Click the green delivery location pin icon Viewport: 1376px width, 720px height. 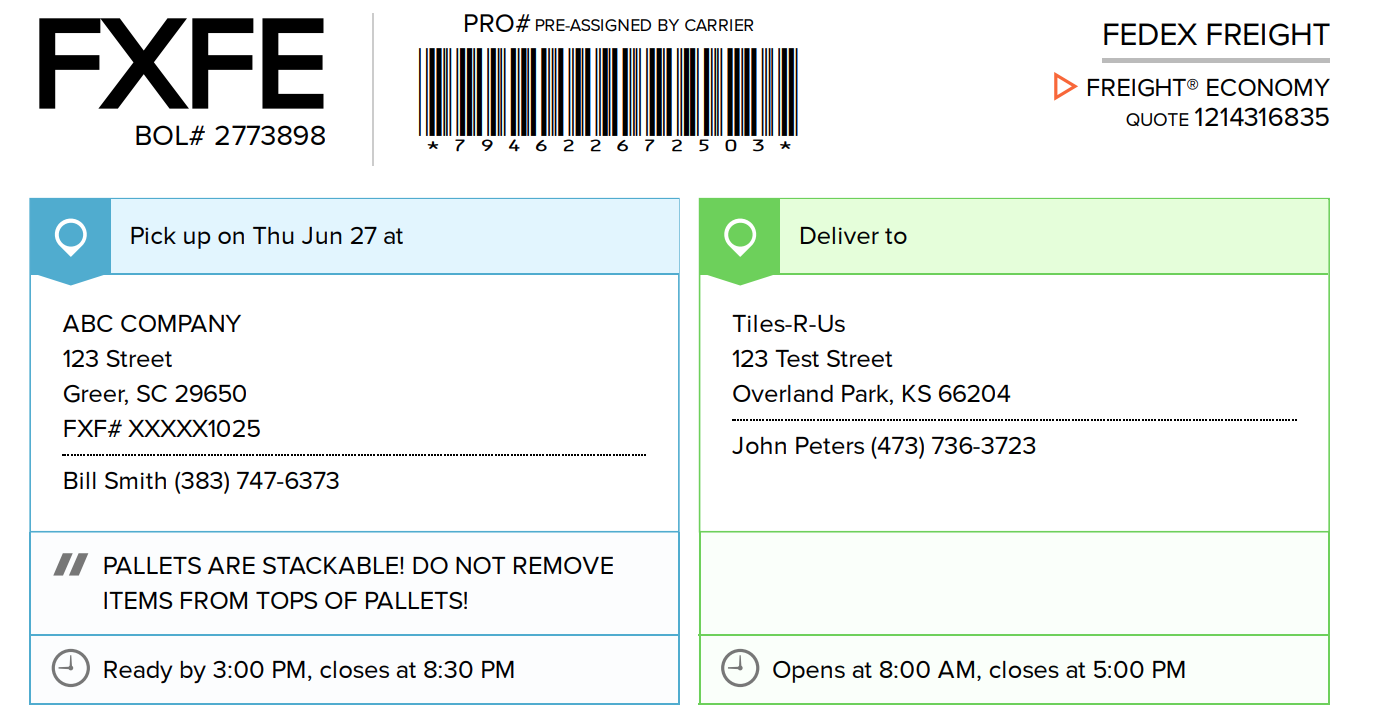pos(739,238)
